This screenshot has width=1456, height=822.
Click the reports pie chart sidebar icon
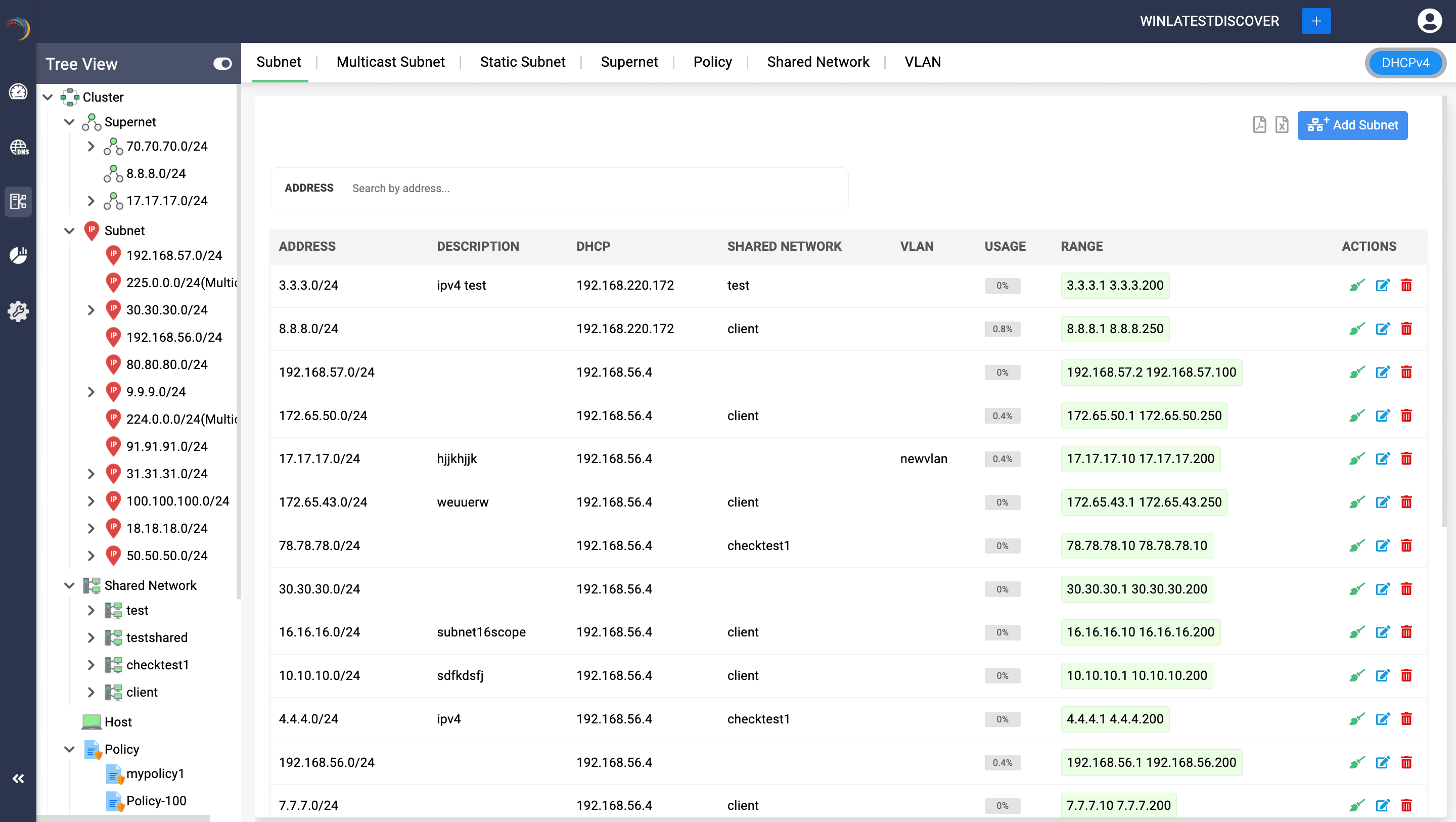point(18,255)
